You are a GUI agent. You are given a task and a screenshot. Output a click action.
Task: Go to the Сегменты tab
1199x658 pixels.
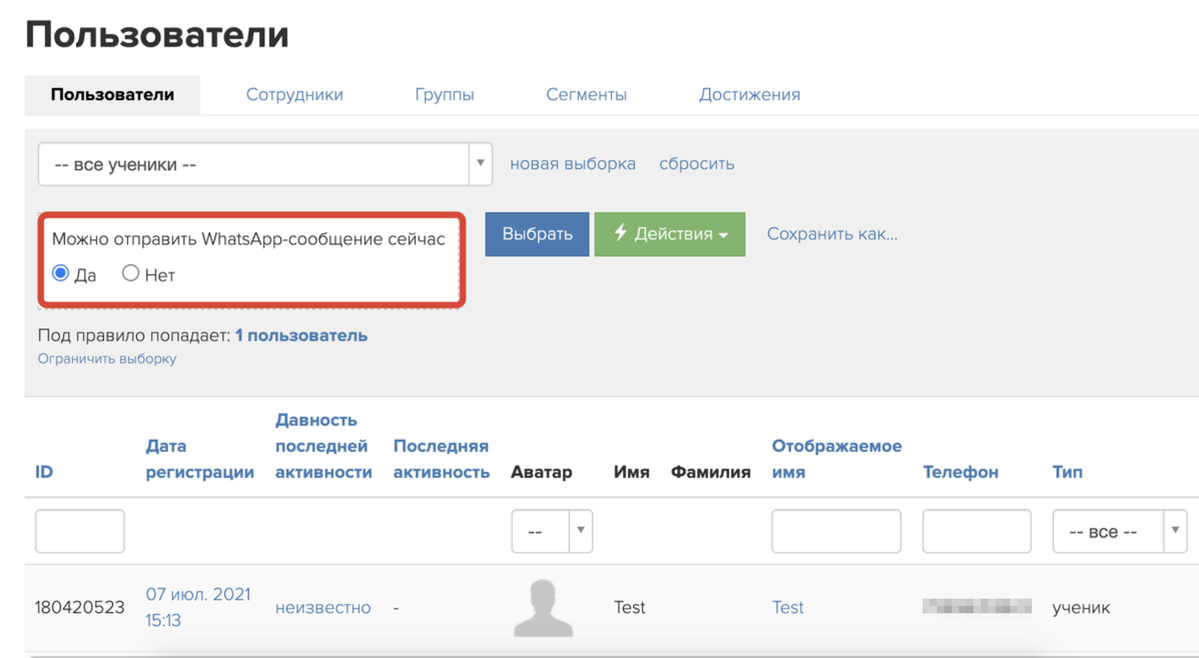(x=586, y=95)
